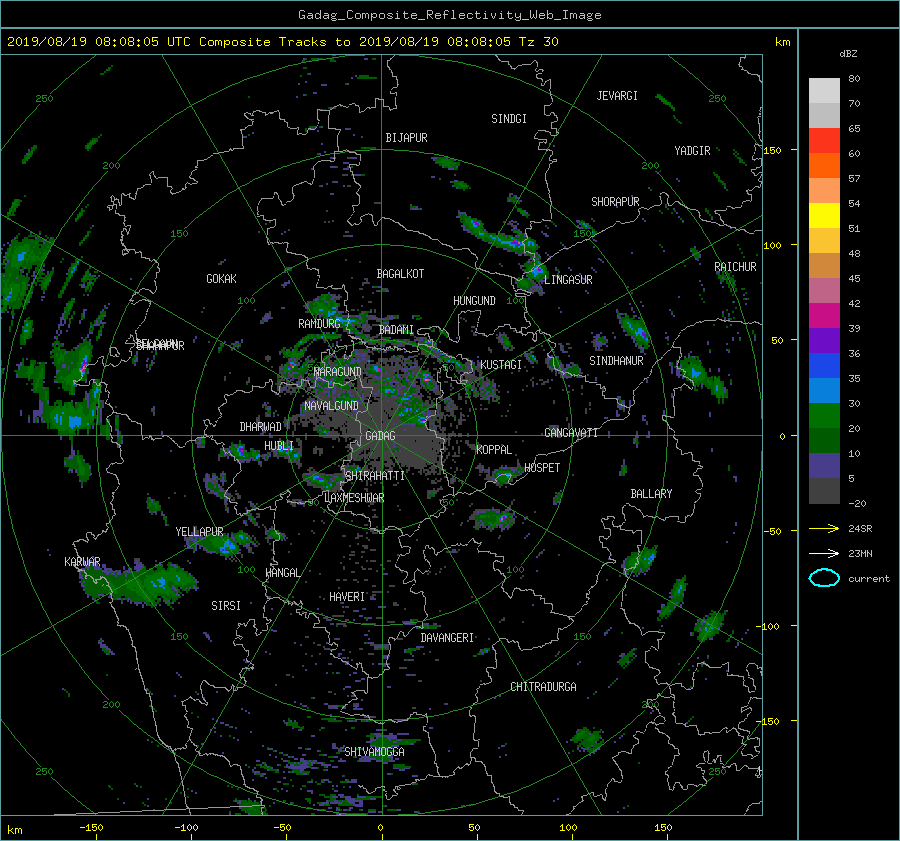Click the KUSTAGI city label
900x841 pixels.
[501, 365]
